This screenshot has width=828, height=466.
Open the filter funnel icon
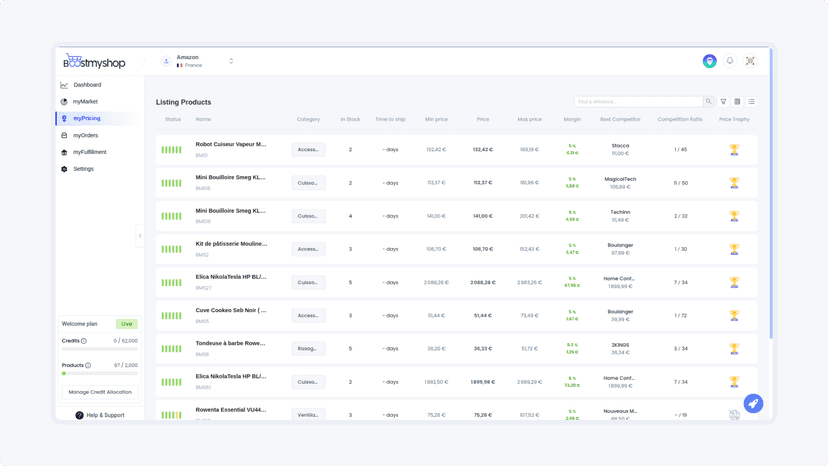pyautogui.click(x=723, y=101)
